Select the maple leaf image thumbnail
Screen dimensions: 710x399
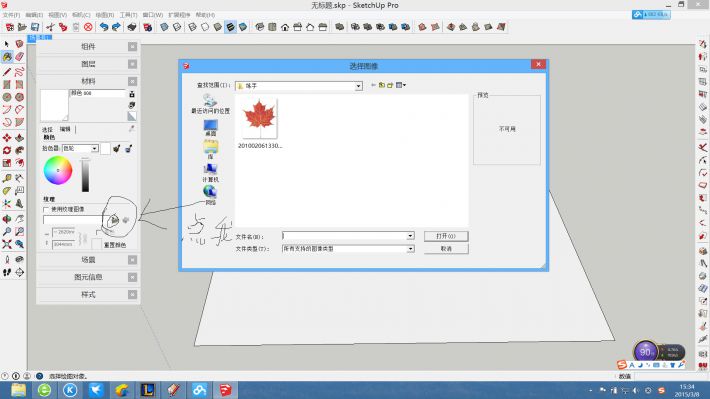point(259,118)
